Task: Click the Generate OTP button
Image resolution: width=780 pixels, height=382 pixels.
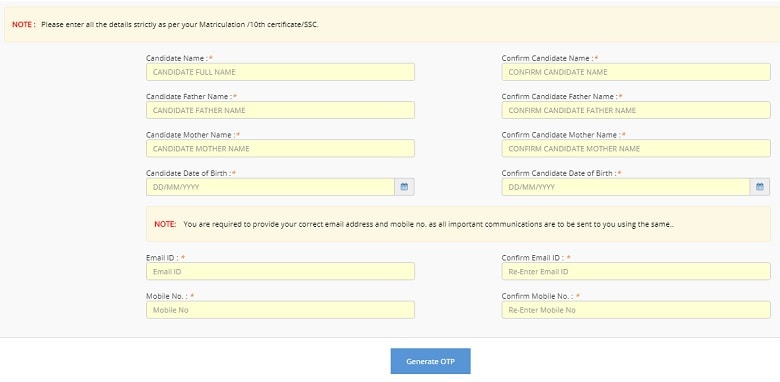Action: point(430,361)
